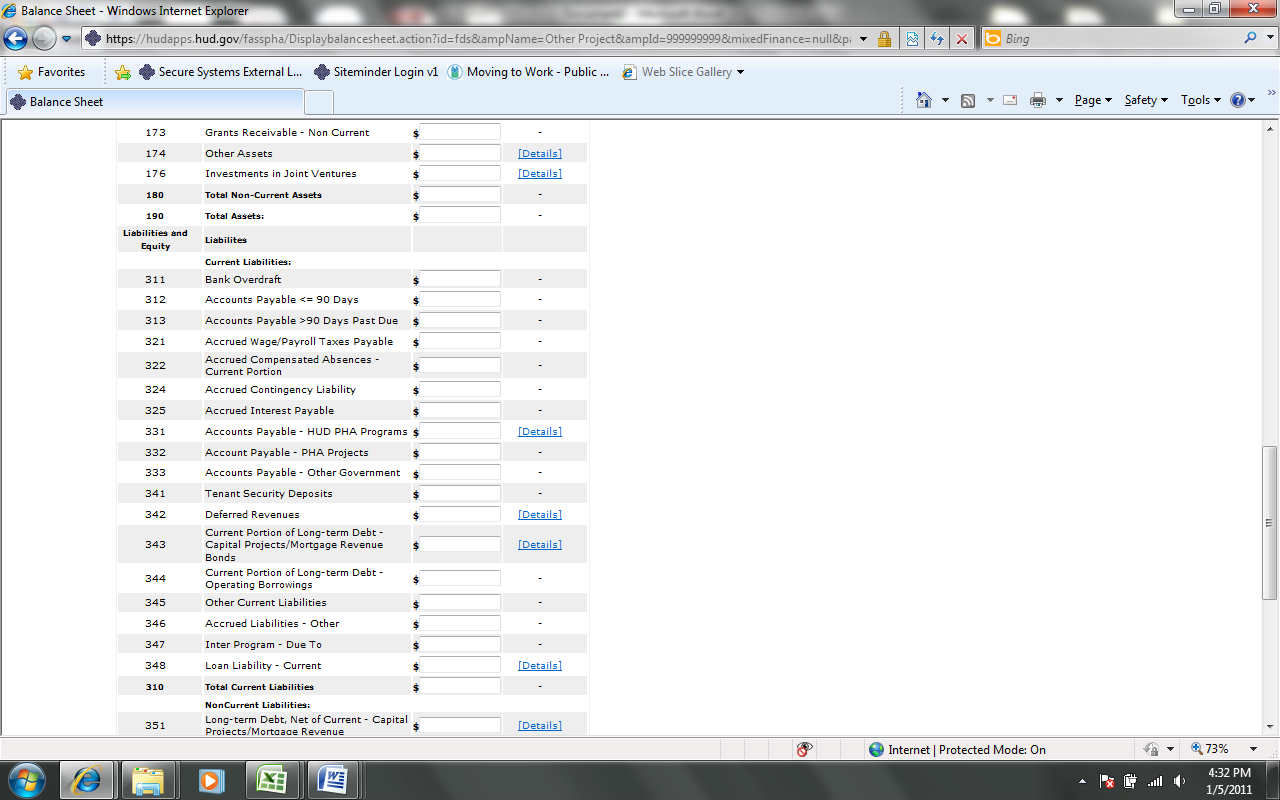1280x800 pixels.
Task: Expand the command bar overflow chevron
Action: click(x=1271, y=93)
